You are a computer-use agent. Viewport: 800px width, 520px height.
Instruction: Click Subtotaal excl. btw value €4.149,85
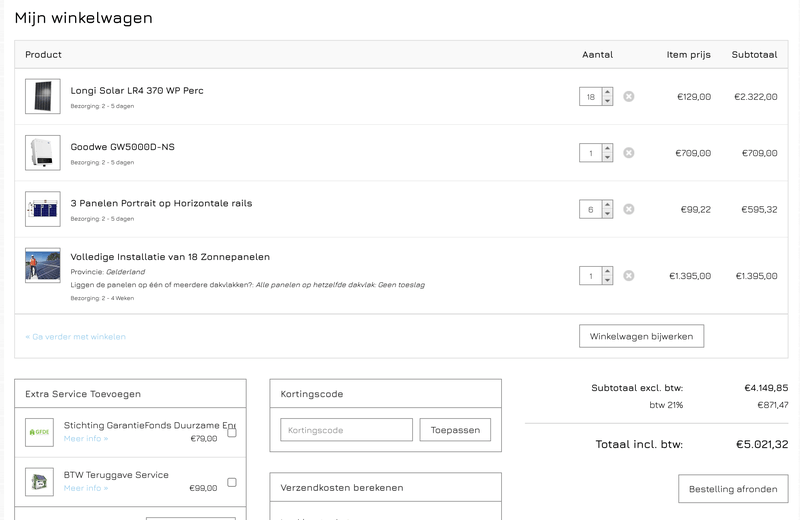coord(766,388)
